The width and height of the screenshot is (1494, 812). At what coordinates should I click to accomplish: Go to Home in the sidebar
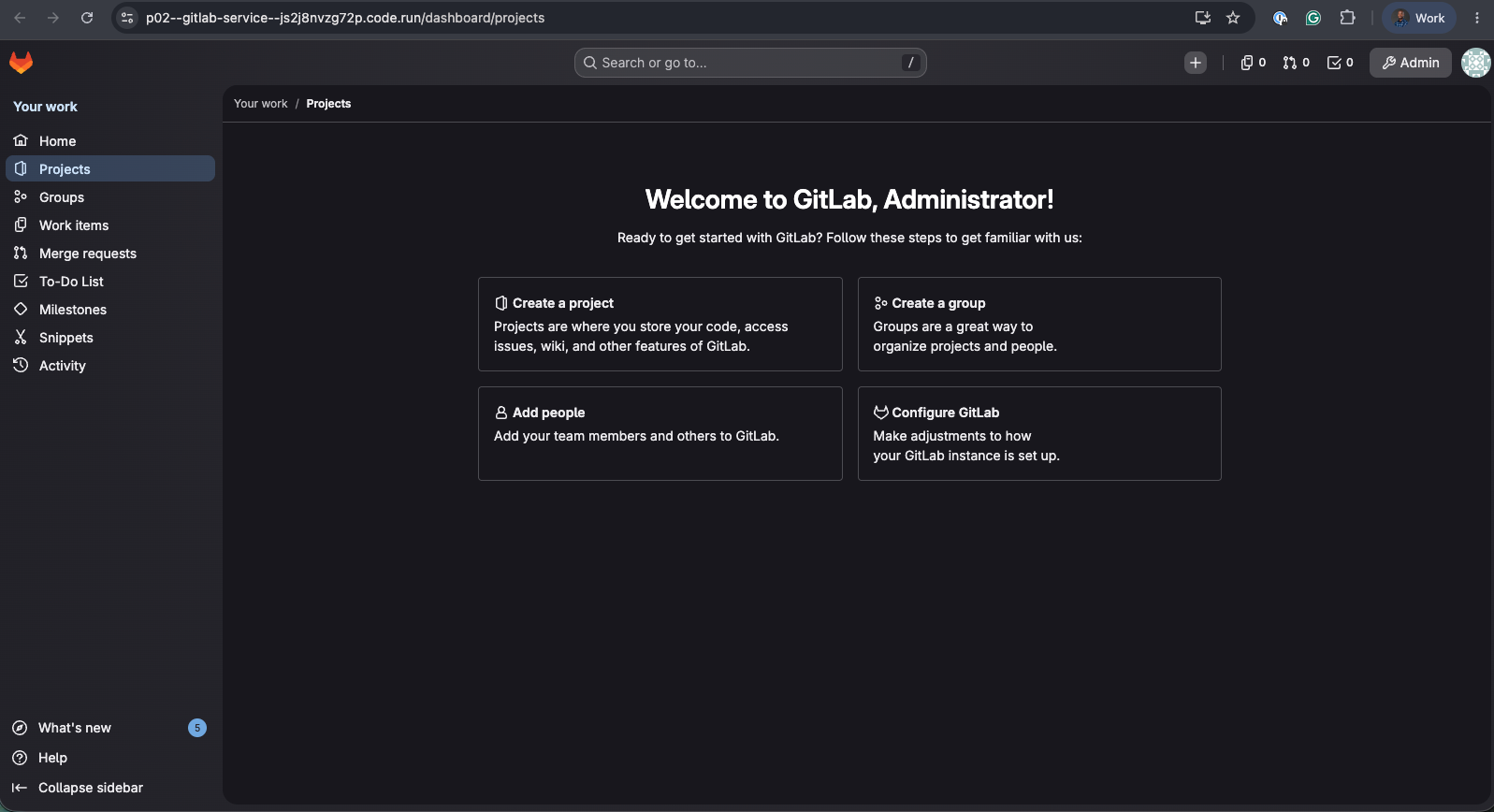(x=110, y=140)
